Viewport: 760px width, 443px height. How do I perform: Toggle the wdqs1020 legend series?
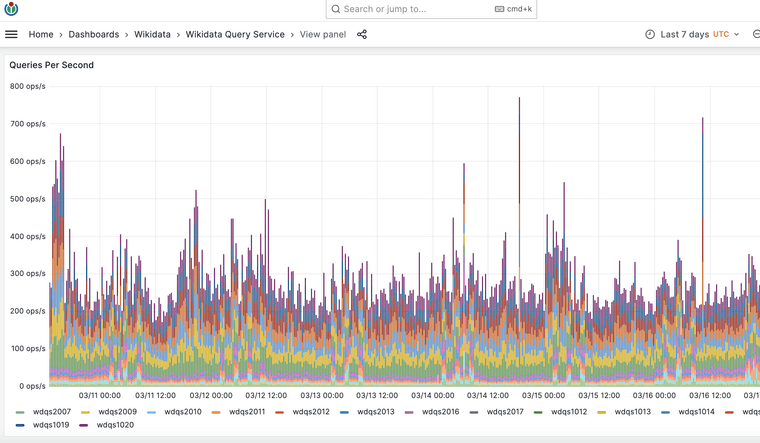click(116, 425)
